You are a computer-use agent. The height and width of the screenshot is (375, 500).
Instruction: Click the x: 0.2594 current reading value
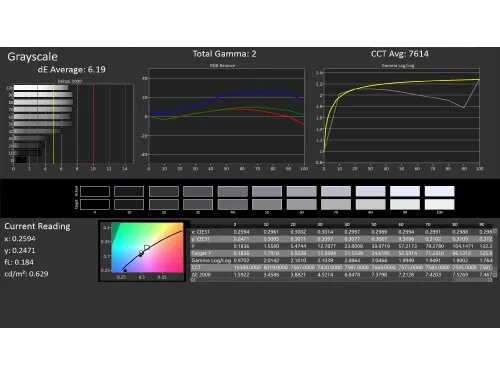point(20,239)
